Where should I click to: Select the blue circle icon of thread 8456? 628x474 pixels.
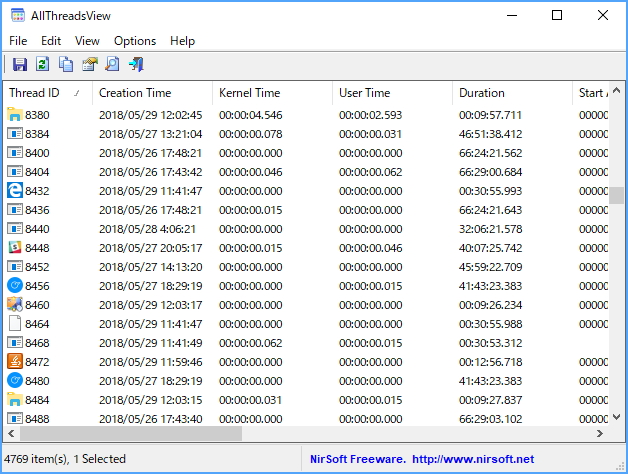tap(15, 286)
